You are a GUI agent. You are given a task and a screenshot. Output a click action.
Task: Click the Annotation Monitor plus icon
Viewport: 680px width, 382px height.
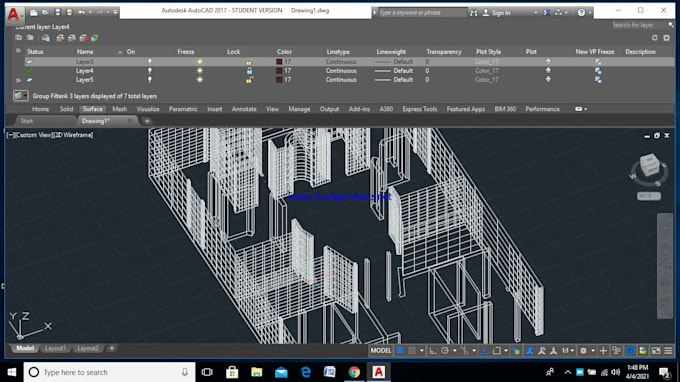603,350
